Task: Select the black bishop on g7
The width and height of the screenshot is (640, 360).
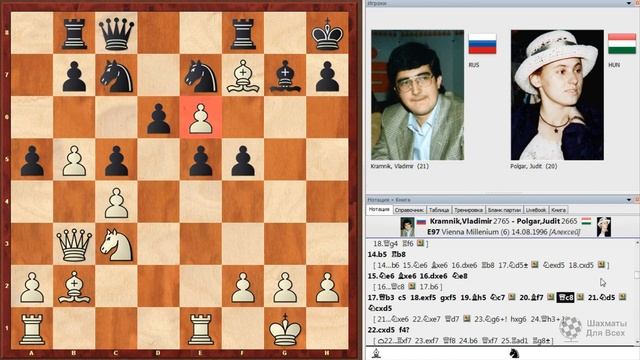Action: pos(285,76)
